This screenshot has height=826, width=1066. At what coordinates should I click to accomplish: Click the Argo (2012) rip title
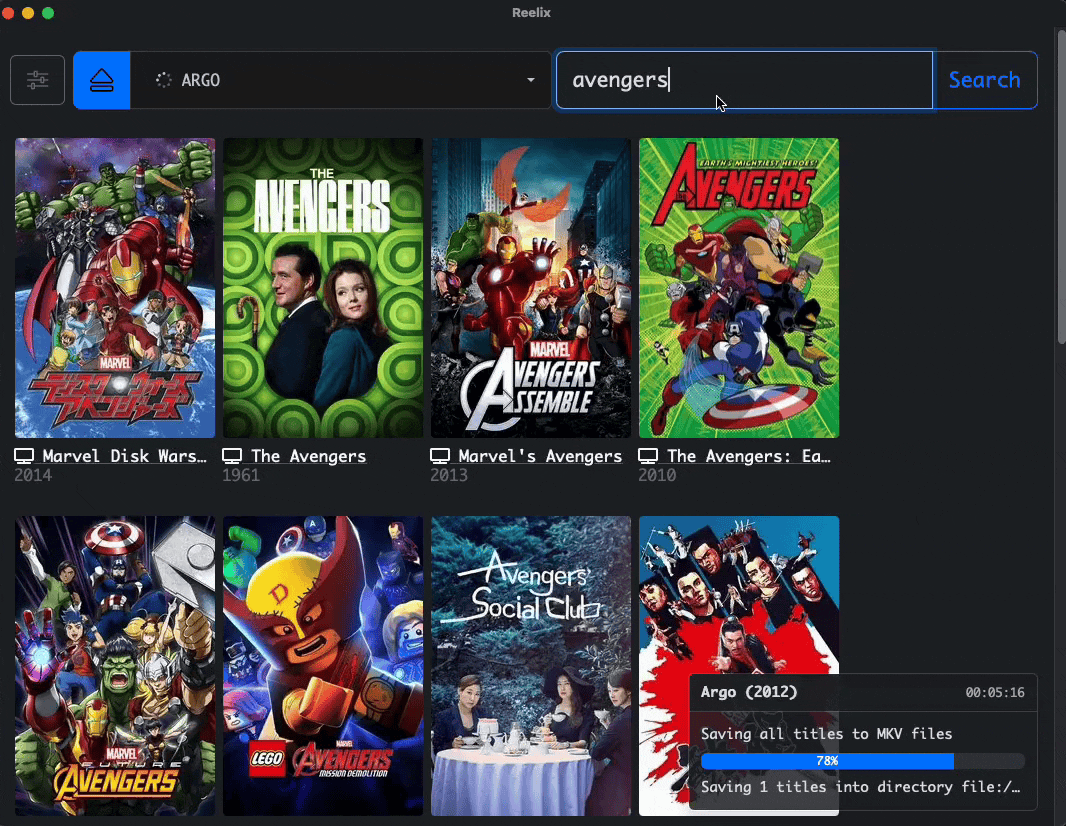coord(749,692)
